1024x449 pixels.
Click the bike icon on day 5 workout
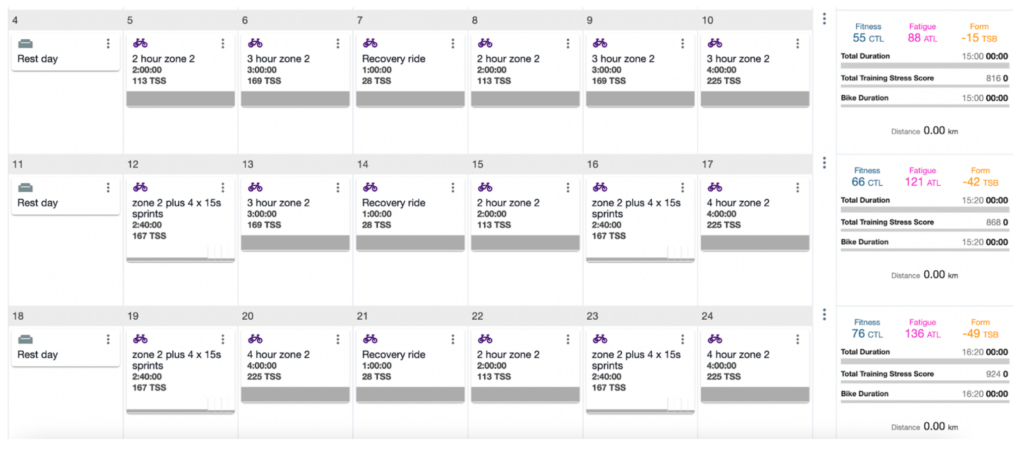point(140,44)
